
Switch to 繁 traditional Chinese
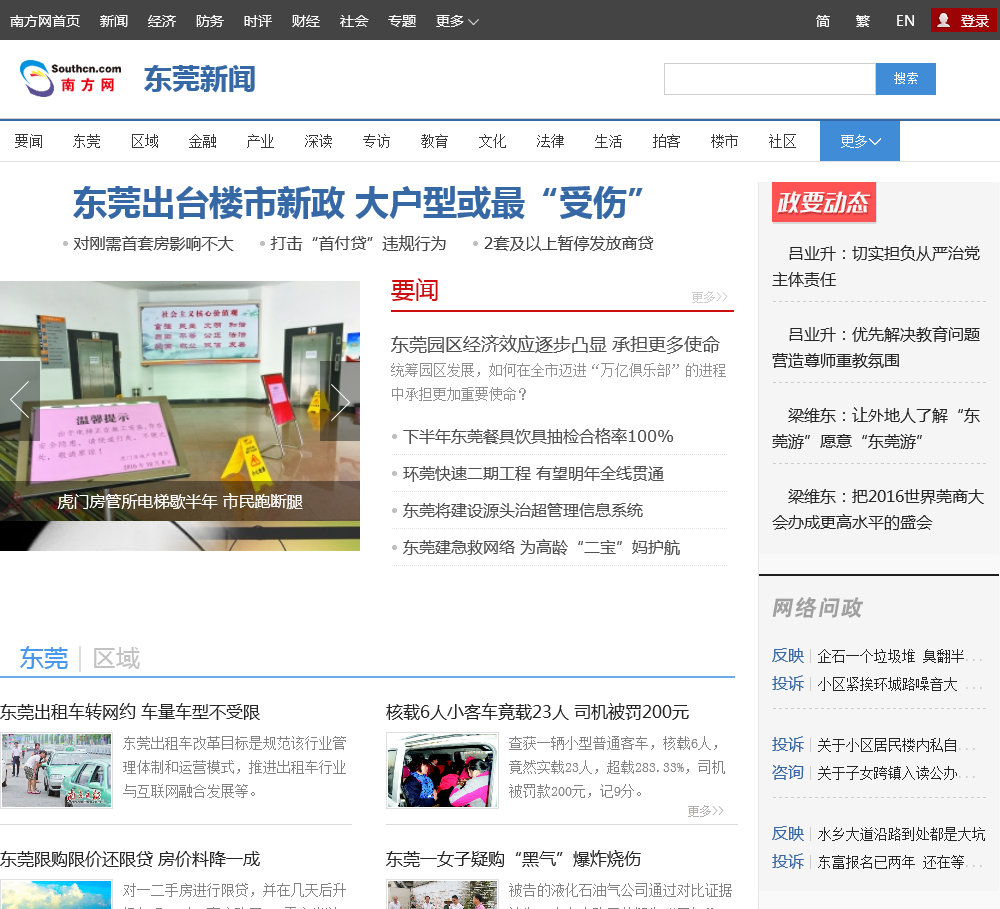[x=862, y=21]
